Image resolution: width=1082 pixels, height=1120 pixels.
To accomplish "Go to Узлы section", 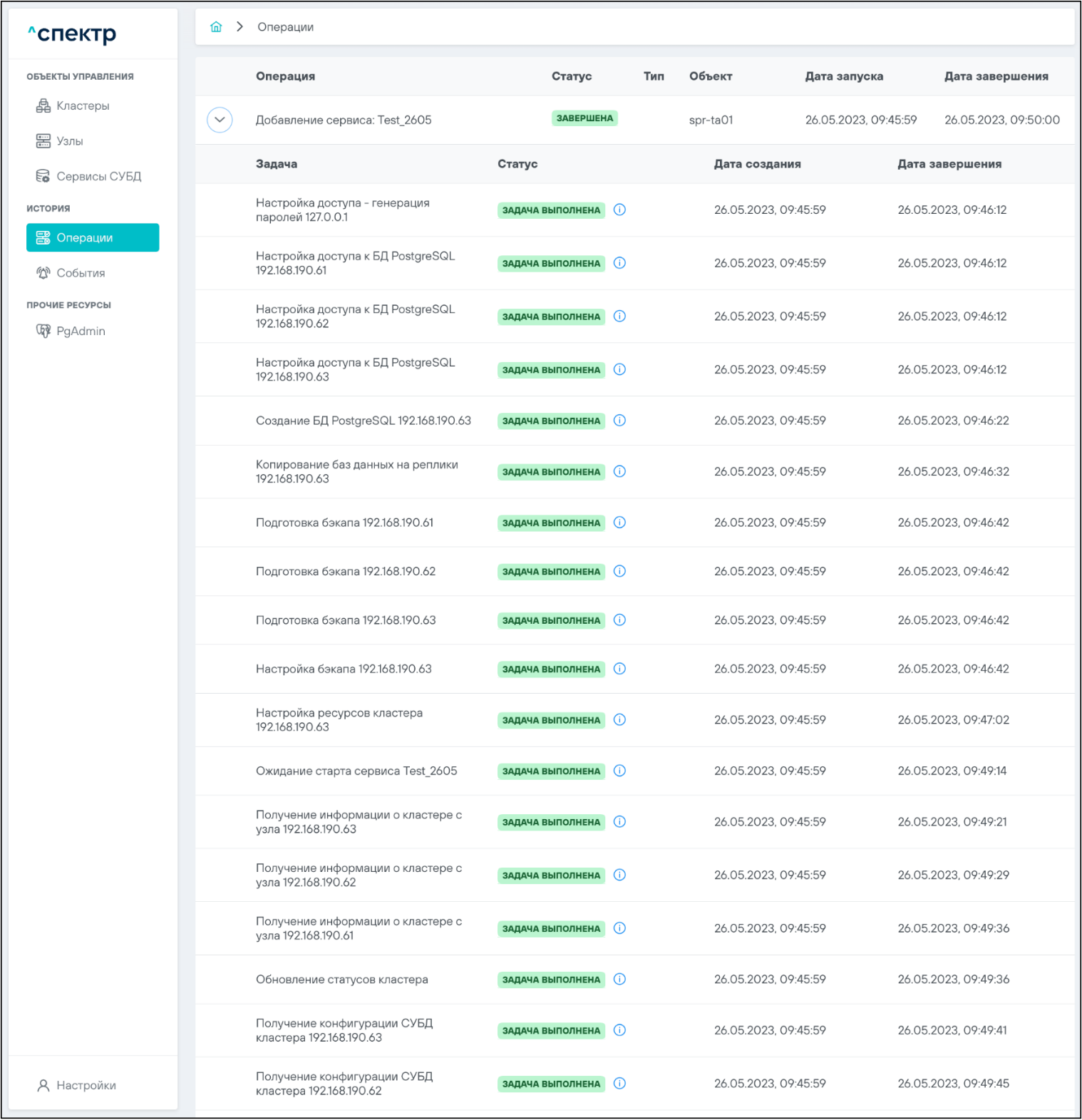I will [x=70, y=141].
